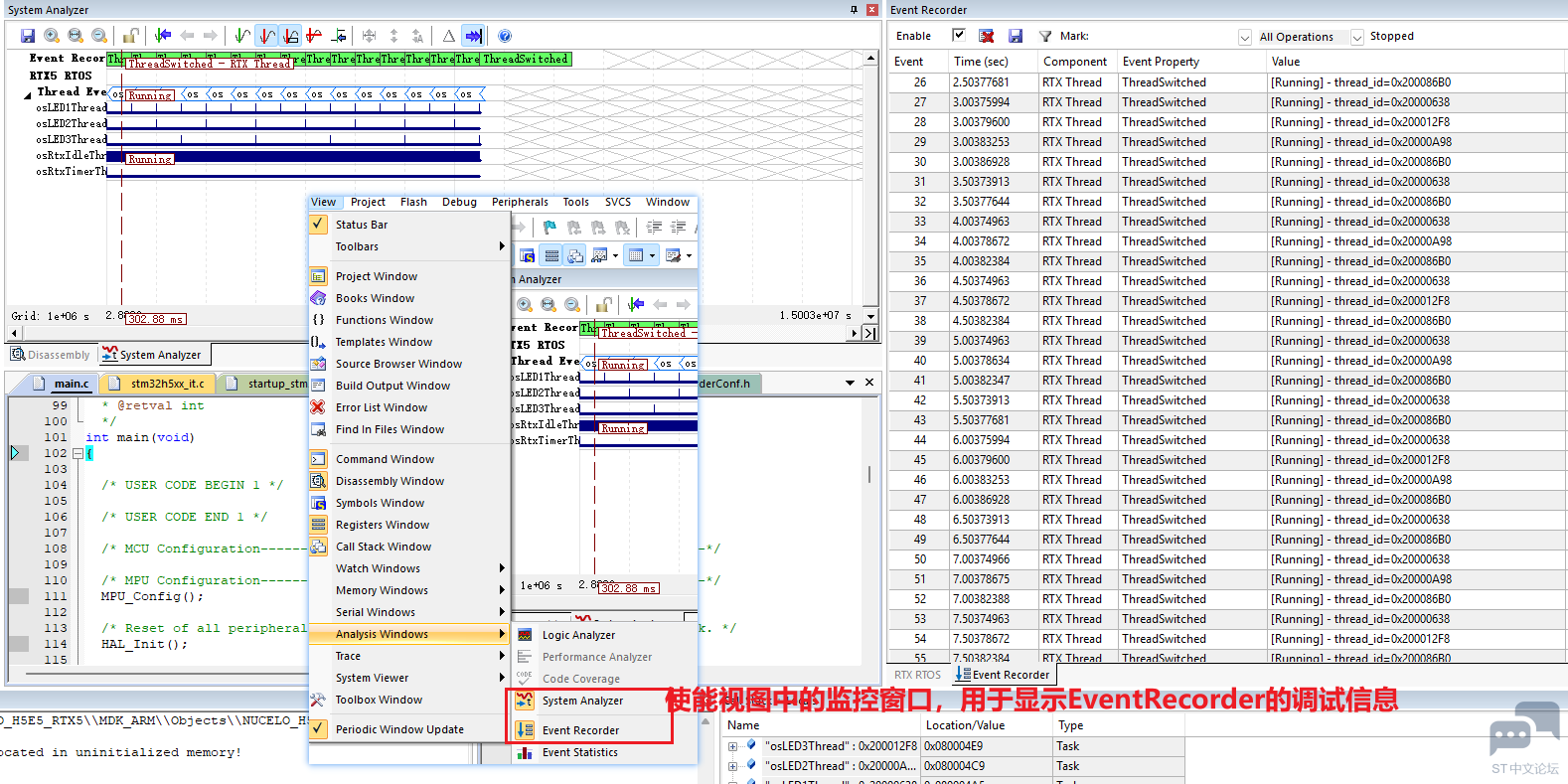This screenshot has height=784, width=1568.
Task: Choose Memory Windows in the View menu
Action: (x=409, y=590)
